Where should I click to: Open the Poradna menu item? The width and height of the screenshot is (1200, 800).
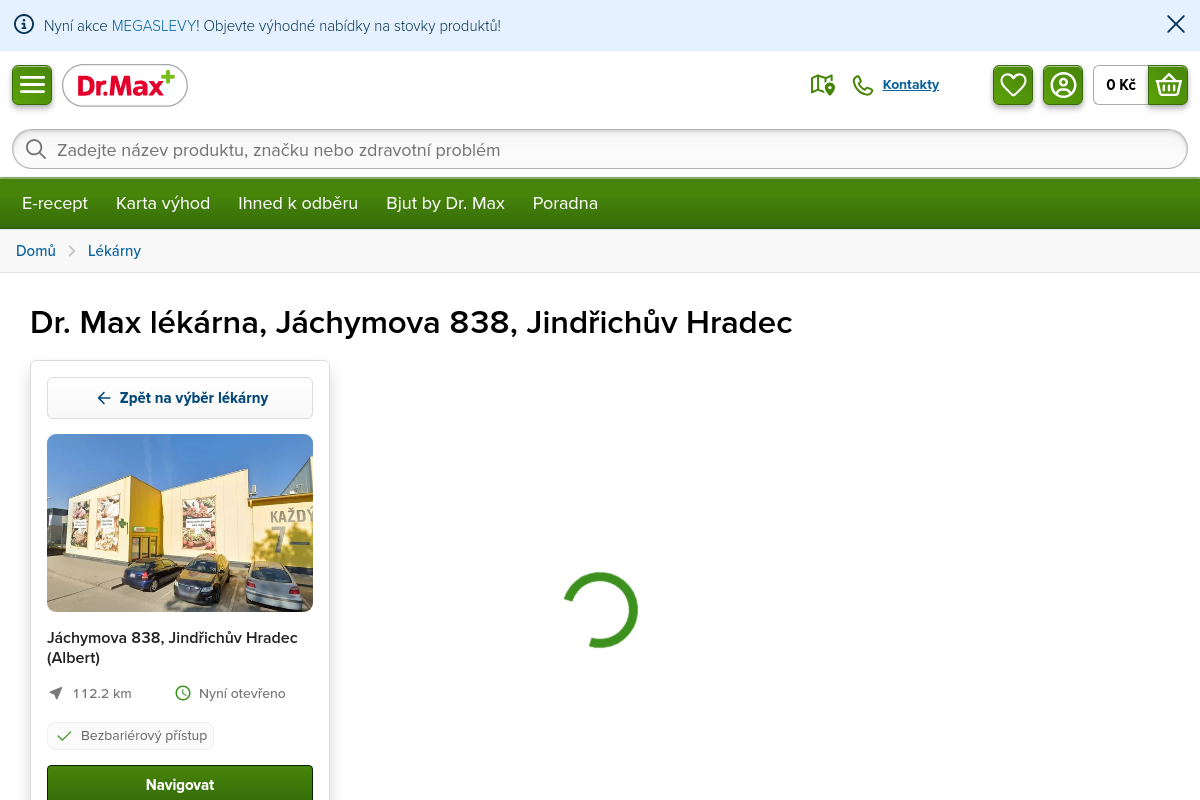(x=565, y=203)
